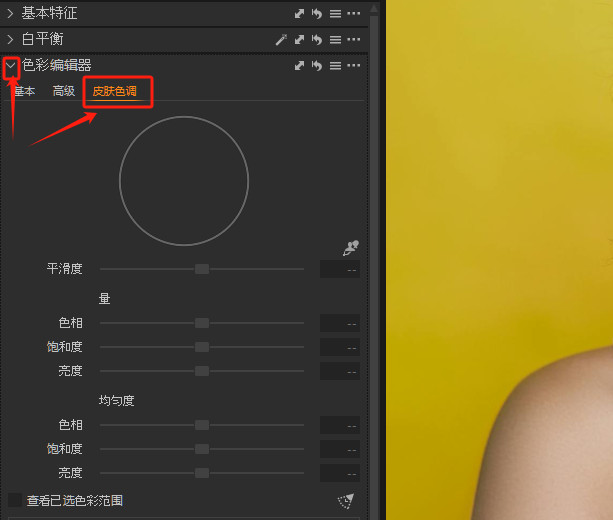Adjust the 均匀度 饱和度 slider handle
Screen dimensions: 613x520
pyautogui.click(x=202, y=449)
